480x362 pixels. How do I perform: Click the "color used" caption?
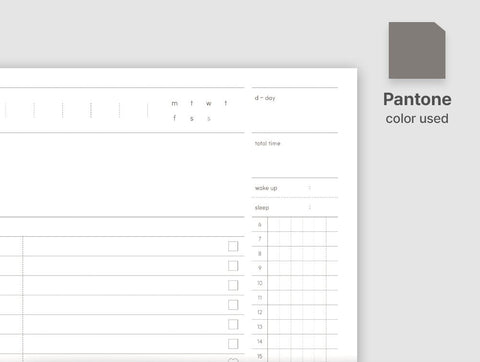(417, 119)
